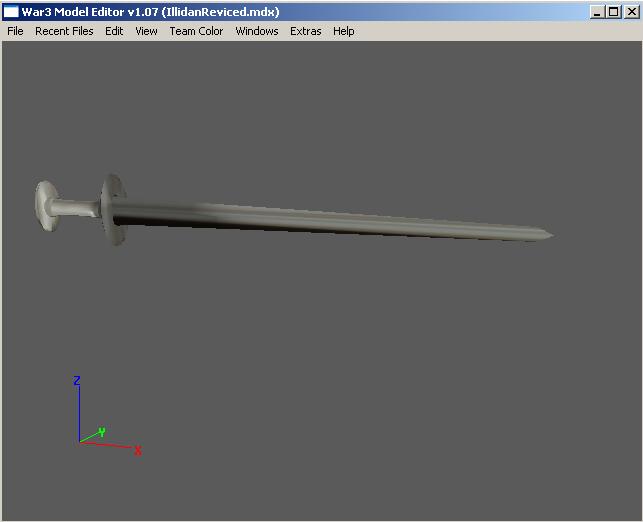Maximize the War3 Model Editor window
Viewport: 643px width, 522px height.
tap(614, 12)
